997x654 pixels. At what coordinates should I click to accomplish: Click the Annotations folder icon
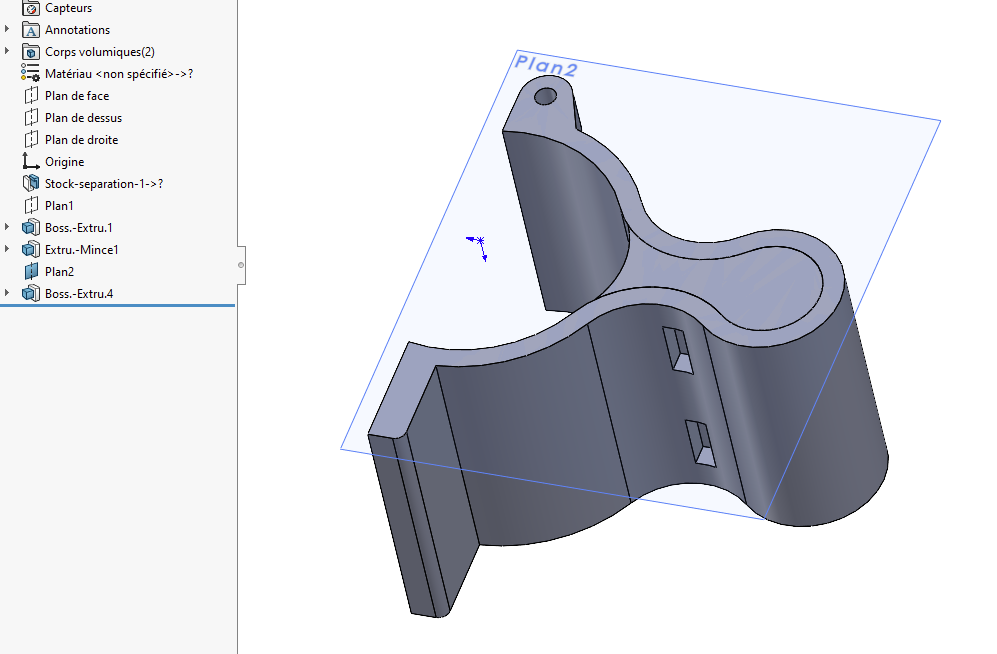[x=31, y=30]
